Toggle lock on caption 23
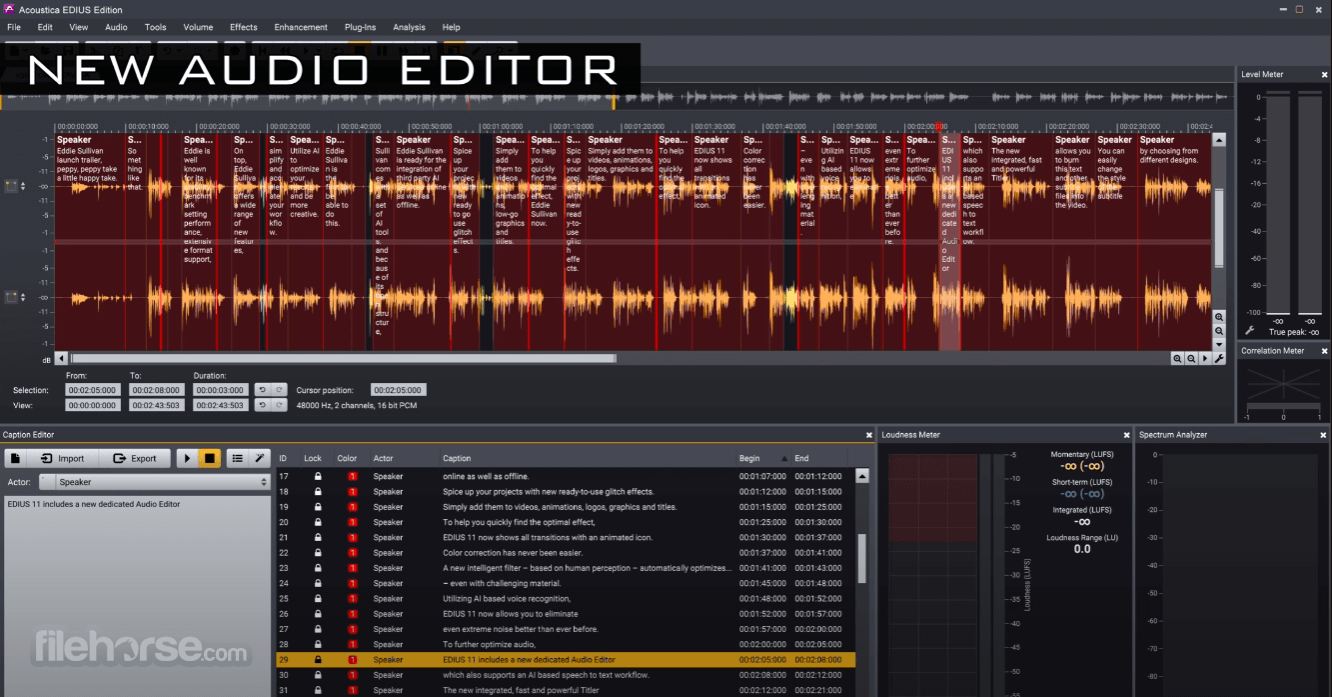The height and width of the screenshot is (697, 1332). tap(318, 568)
